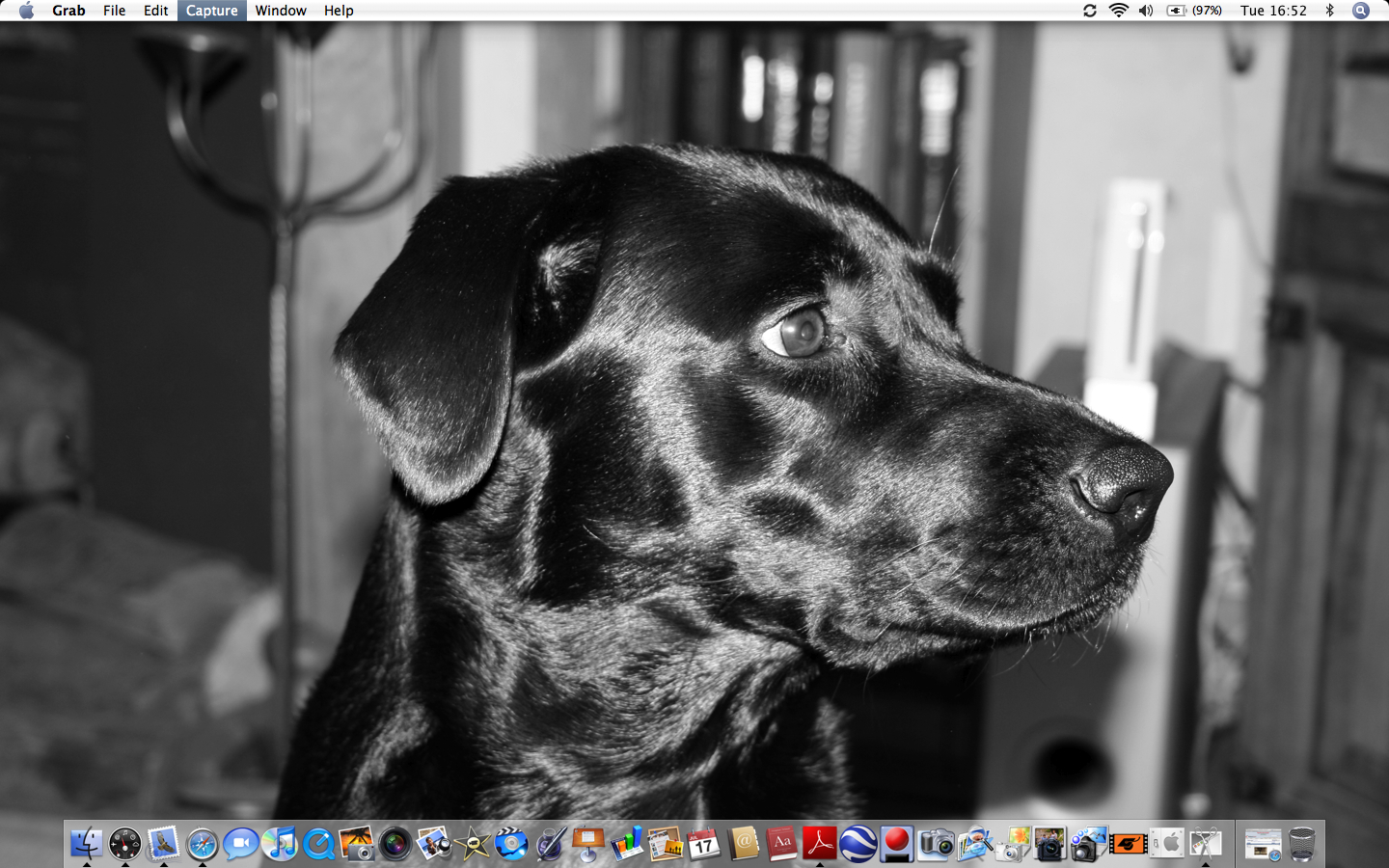Restore the minimized Safari web page
1389x868 pixels.
pos(1263,844)
